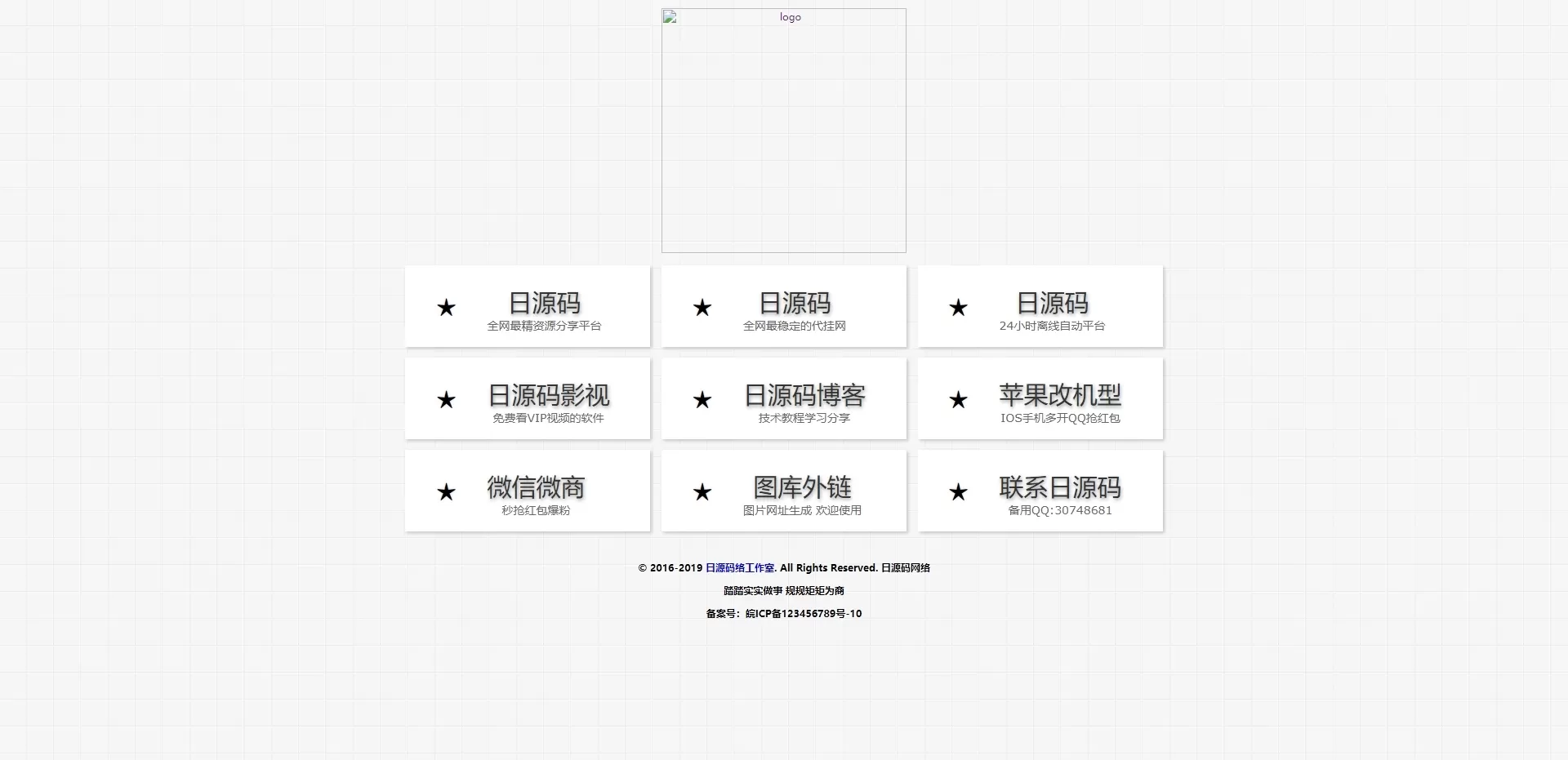Open the 图库外链 card title
The image size is (1568, 760).
click(802, 487)
